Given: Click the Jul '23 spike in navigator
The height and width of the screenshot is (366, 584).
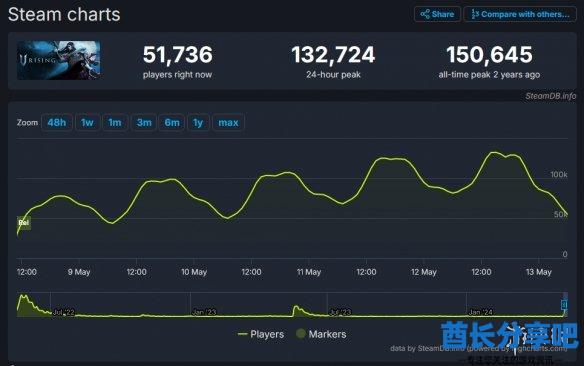Looking at the screenshot, I should 296,308.
